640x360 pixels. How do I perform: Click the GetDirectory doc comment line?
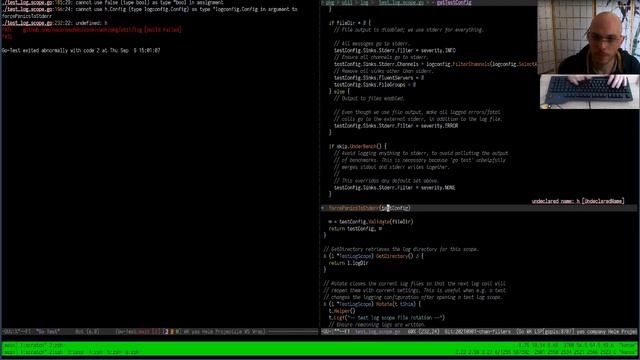click(401, 249)
